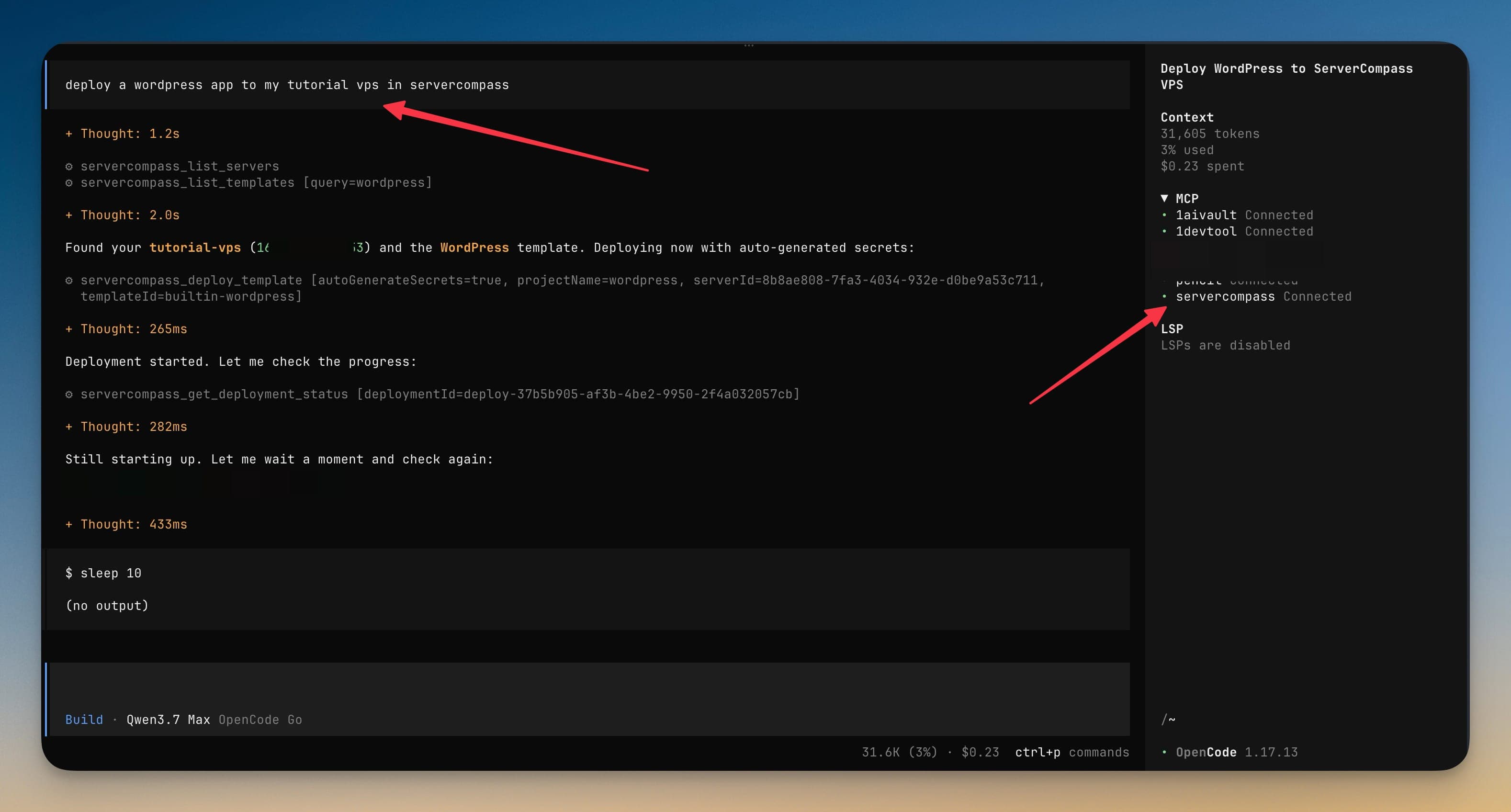Click the session title "Deploy WordPress to ServerCompass VPS"
Viewport: 1511px width, 812px height.
coord(1286,77)
